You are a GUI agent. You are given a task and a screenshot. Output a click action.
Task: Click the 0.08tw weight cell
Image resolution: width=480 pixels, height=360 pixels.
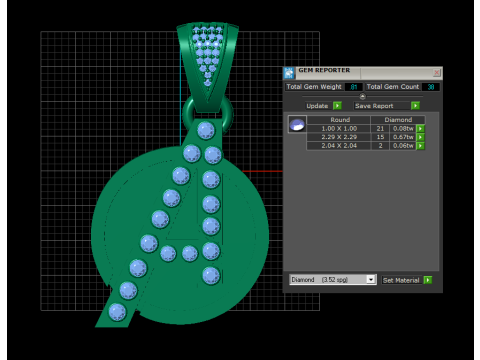click(x=403, y=129)
